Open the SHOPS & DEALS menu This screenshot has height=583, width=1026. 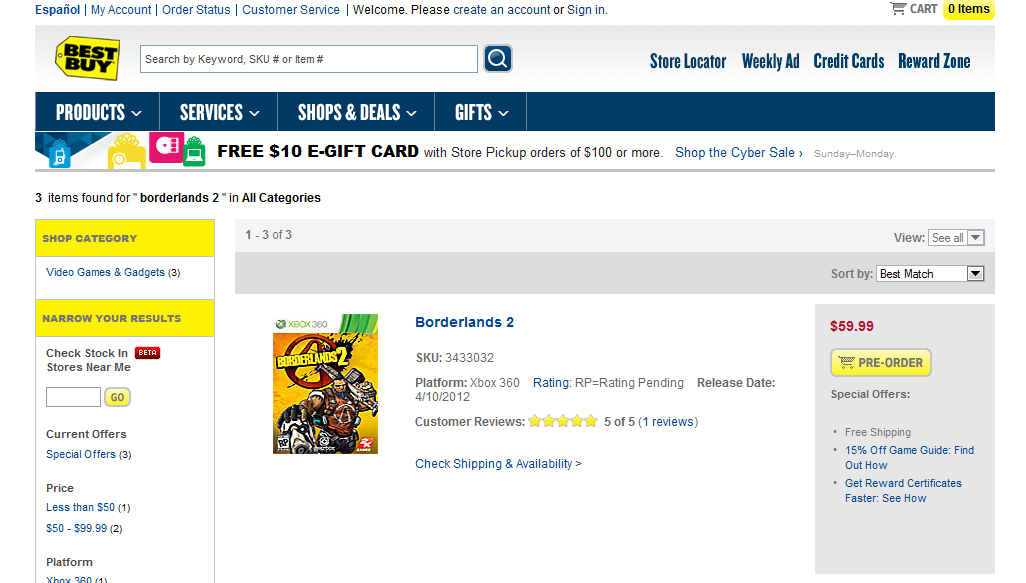tap(357, 113)
